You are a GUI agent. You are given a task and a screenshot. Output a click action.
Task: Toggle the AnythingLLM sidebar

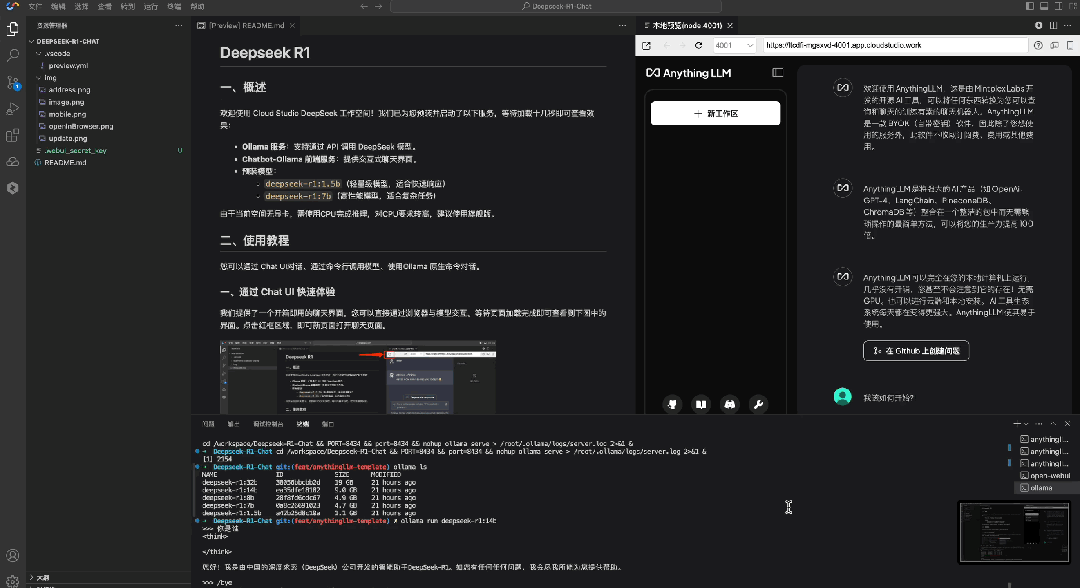(778, 72)
